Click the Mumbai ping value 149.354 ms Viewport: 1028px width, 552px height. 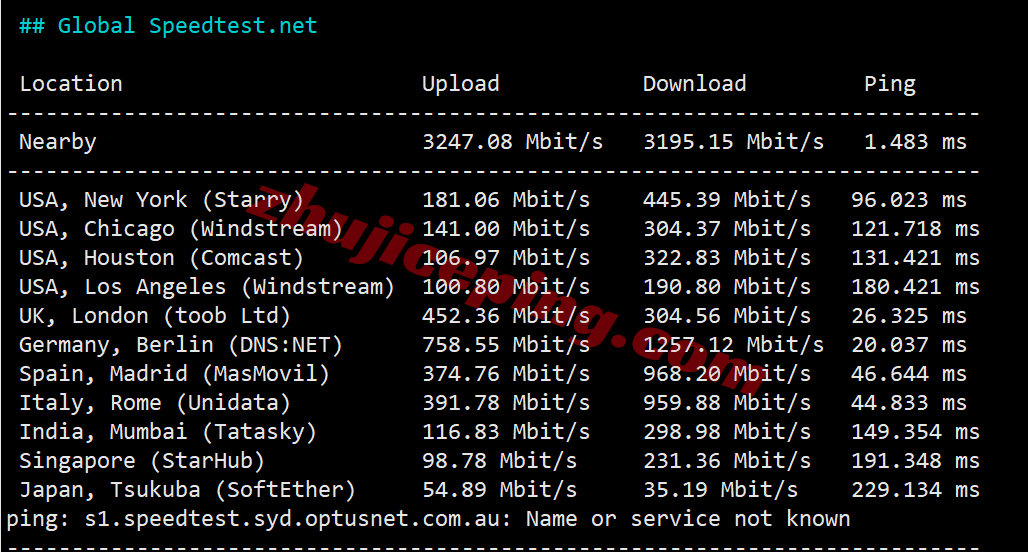[x=915, y=432]
